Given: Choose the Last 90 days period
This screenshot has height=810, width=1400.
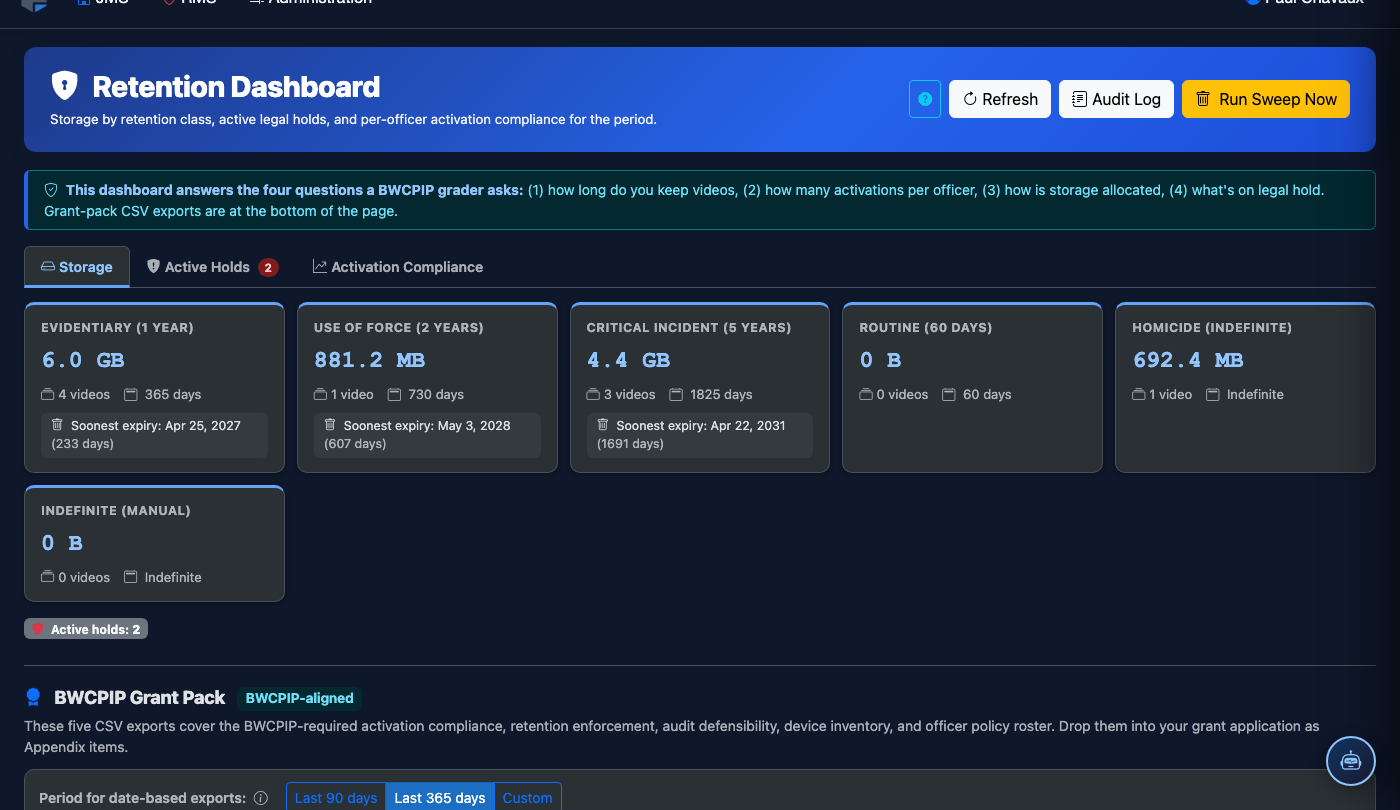Looking at the screenshot, I should click(x=336, y=797).
